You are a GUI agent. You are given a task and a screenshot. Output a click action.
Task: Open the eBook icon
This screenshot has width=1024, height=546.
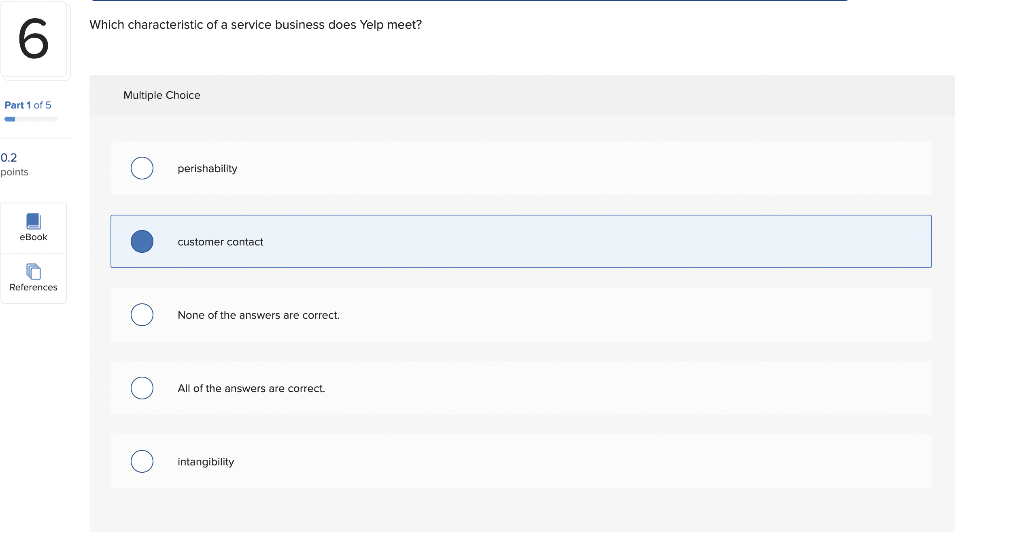[x=33, y=220]
